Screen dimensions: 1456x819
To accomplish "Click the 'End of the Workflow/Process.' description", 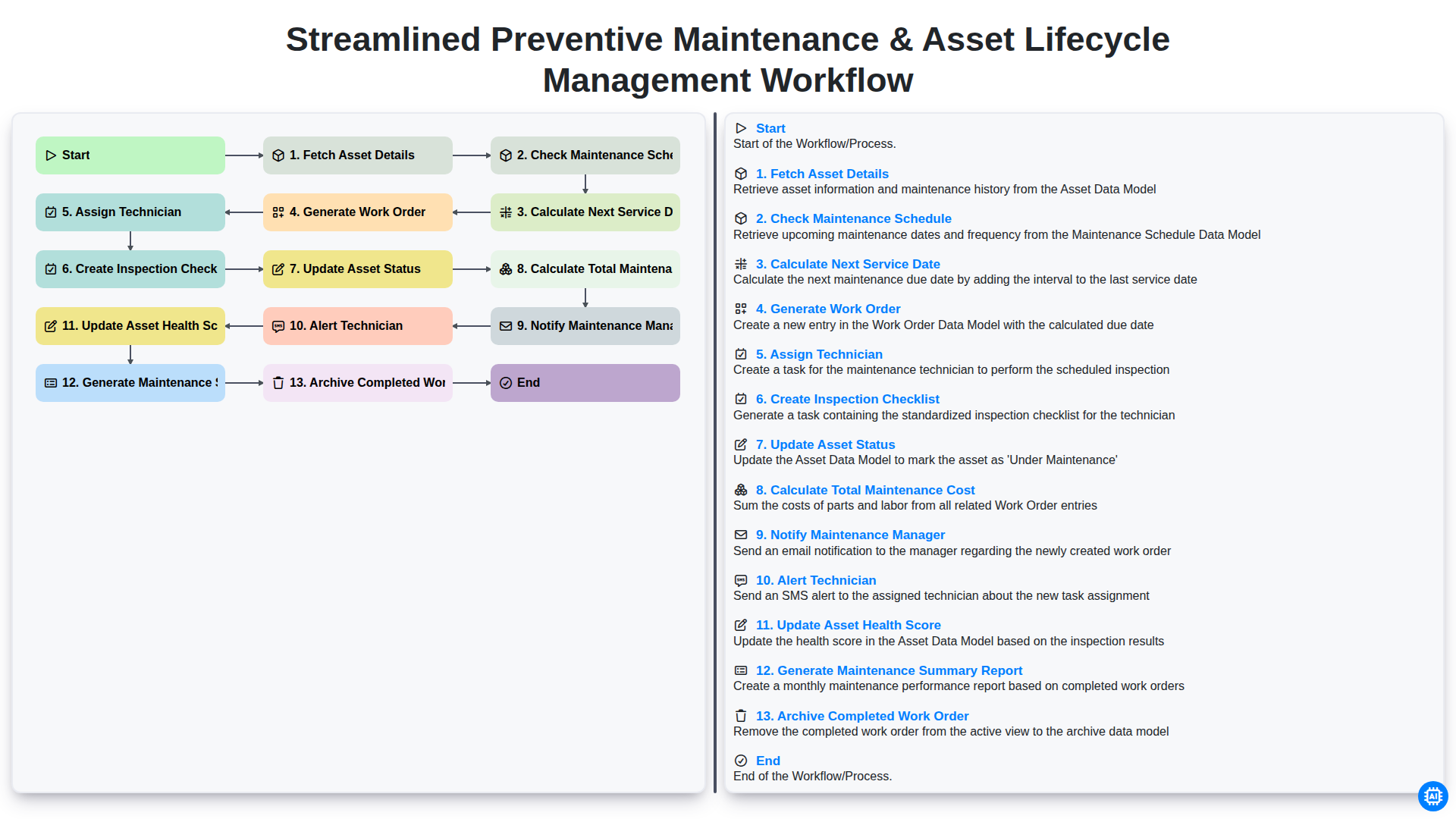I will [812, 777].
